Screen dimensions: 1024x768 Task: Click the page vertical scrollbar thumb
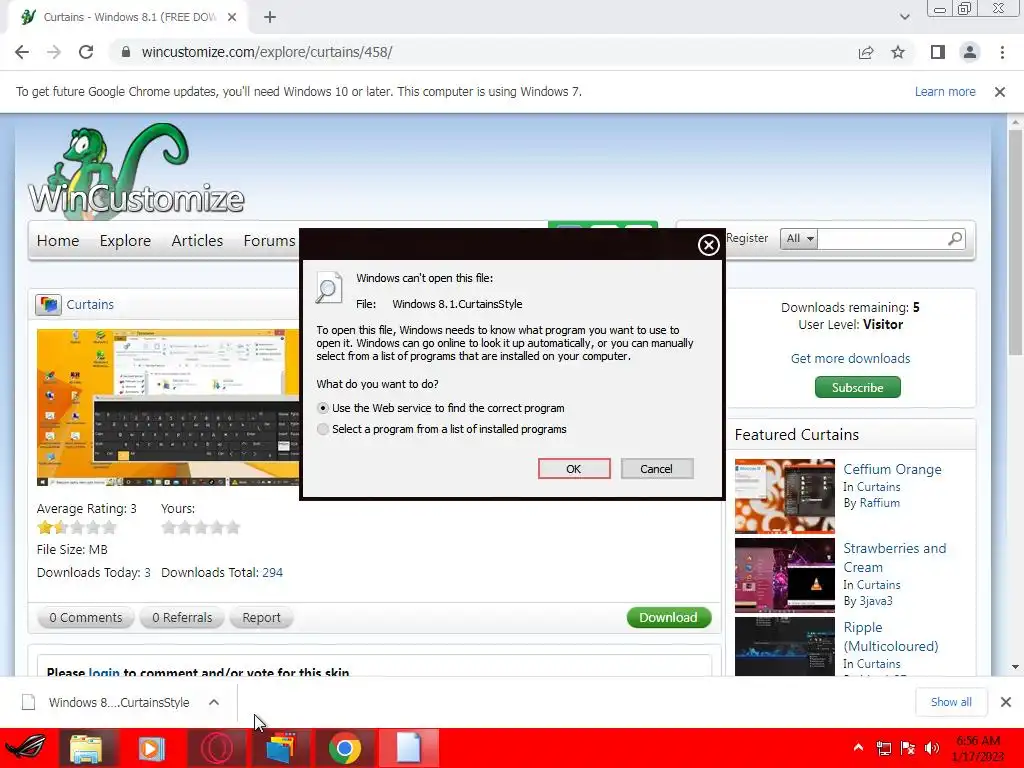pos(1015,242)
